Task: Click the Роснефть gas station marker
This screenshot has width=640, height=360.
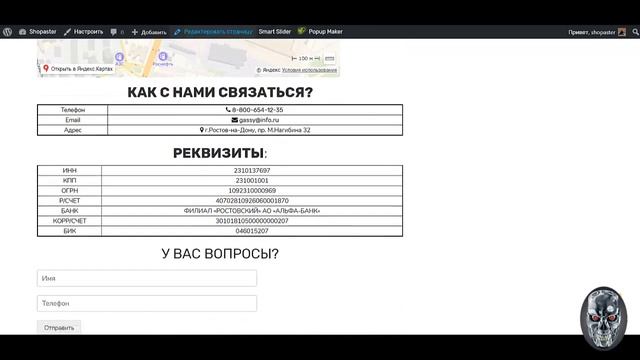Action: [x=163, y=56]
